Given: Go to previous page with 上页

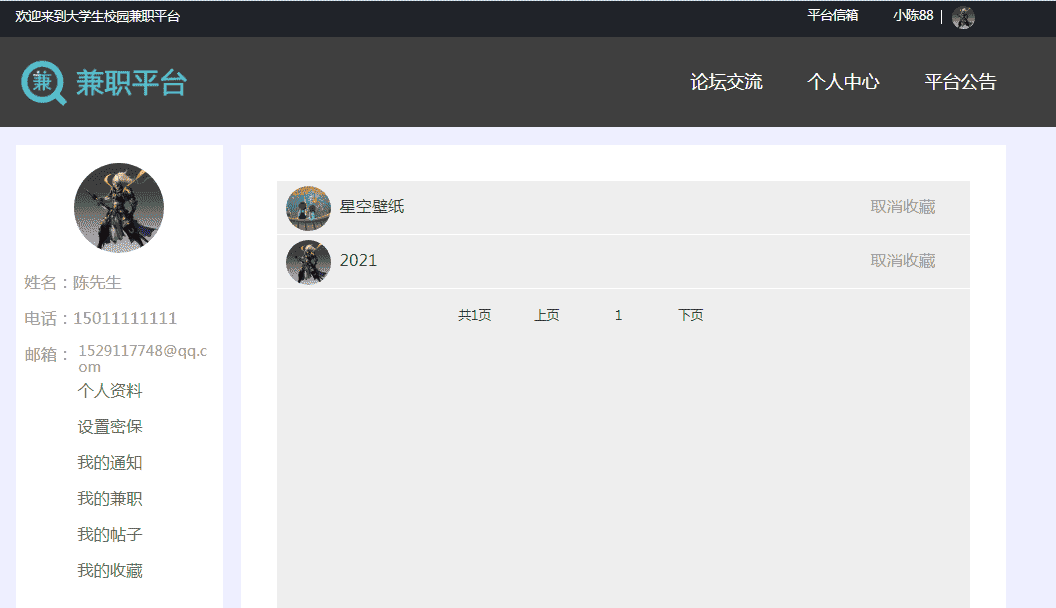Looking at the screenshot, I should [546, 316].
